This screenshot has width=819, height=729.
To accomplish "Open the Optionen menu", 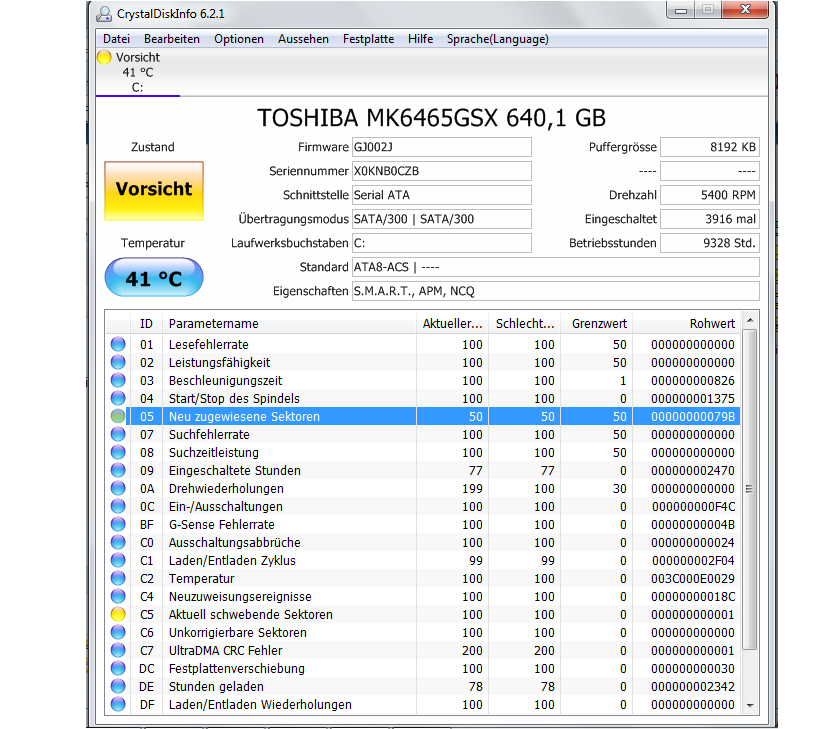I will click(239, 39).
